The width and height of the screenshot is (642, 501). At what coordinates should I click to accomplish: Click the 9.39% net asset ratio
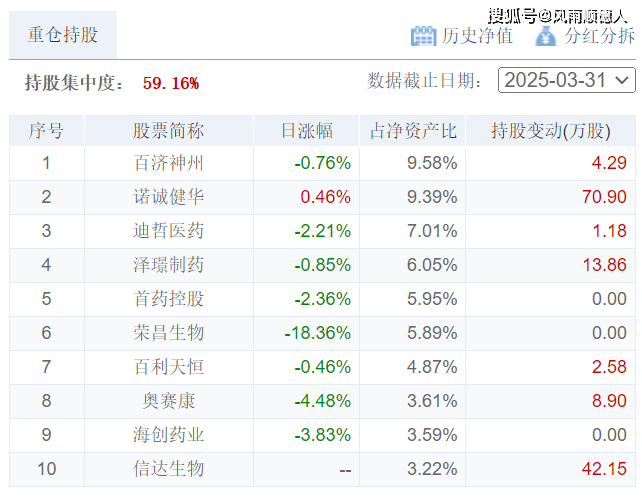[x=432, y=197]
